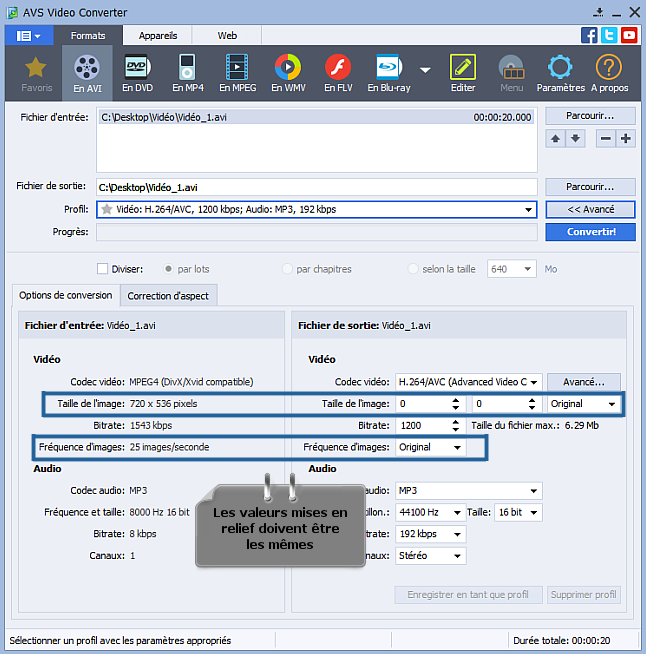Expand the Fréquence d'images Original dropdown

[x=458, y=447]
